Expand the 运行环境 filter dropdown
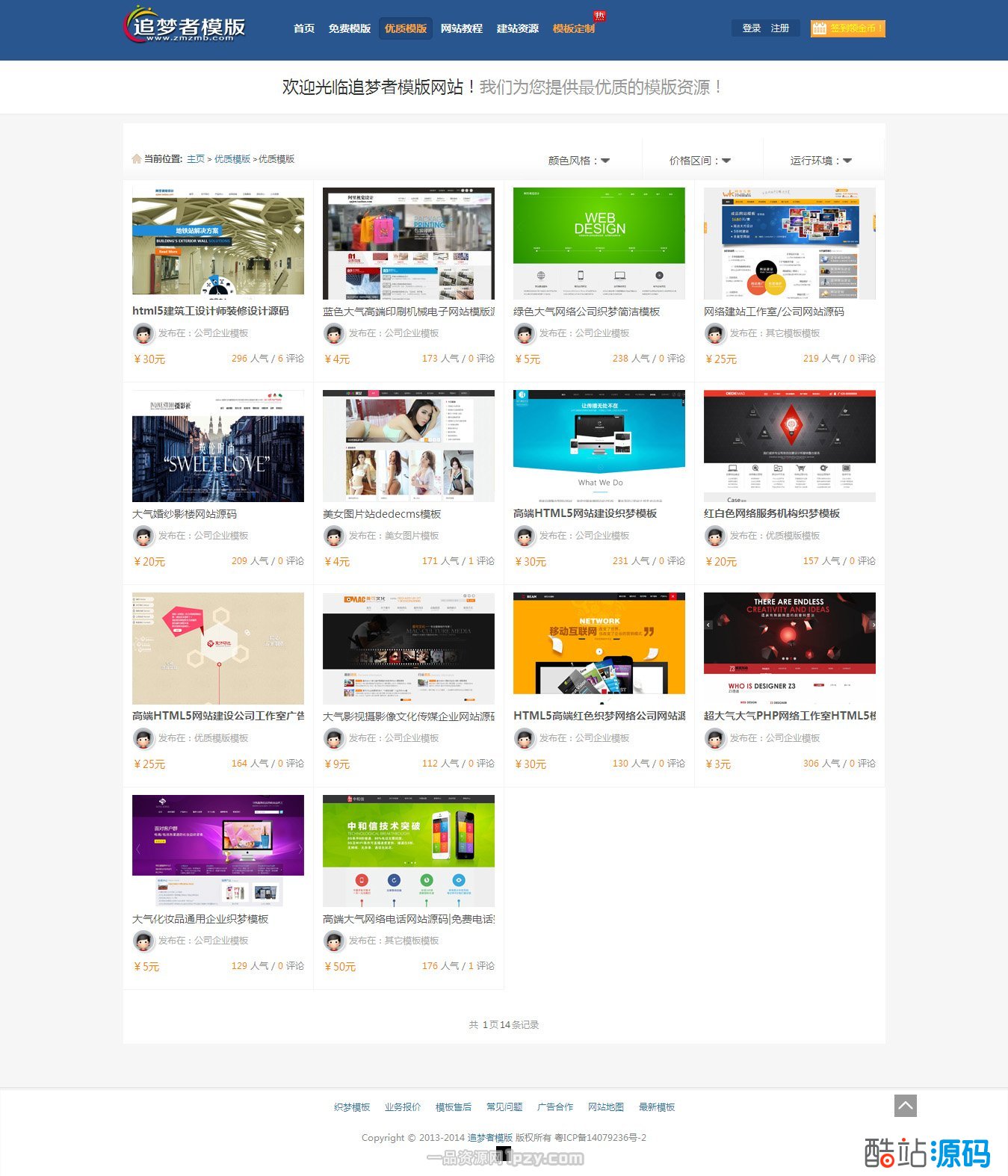Viewport: 1008px width, 1176px height. click(x=821, y=160)
